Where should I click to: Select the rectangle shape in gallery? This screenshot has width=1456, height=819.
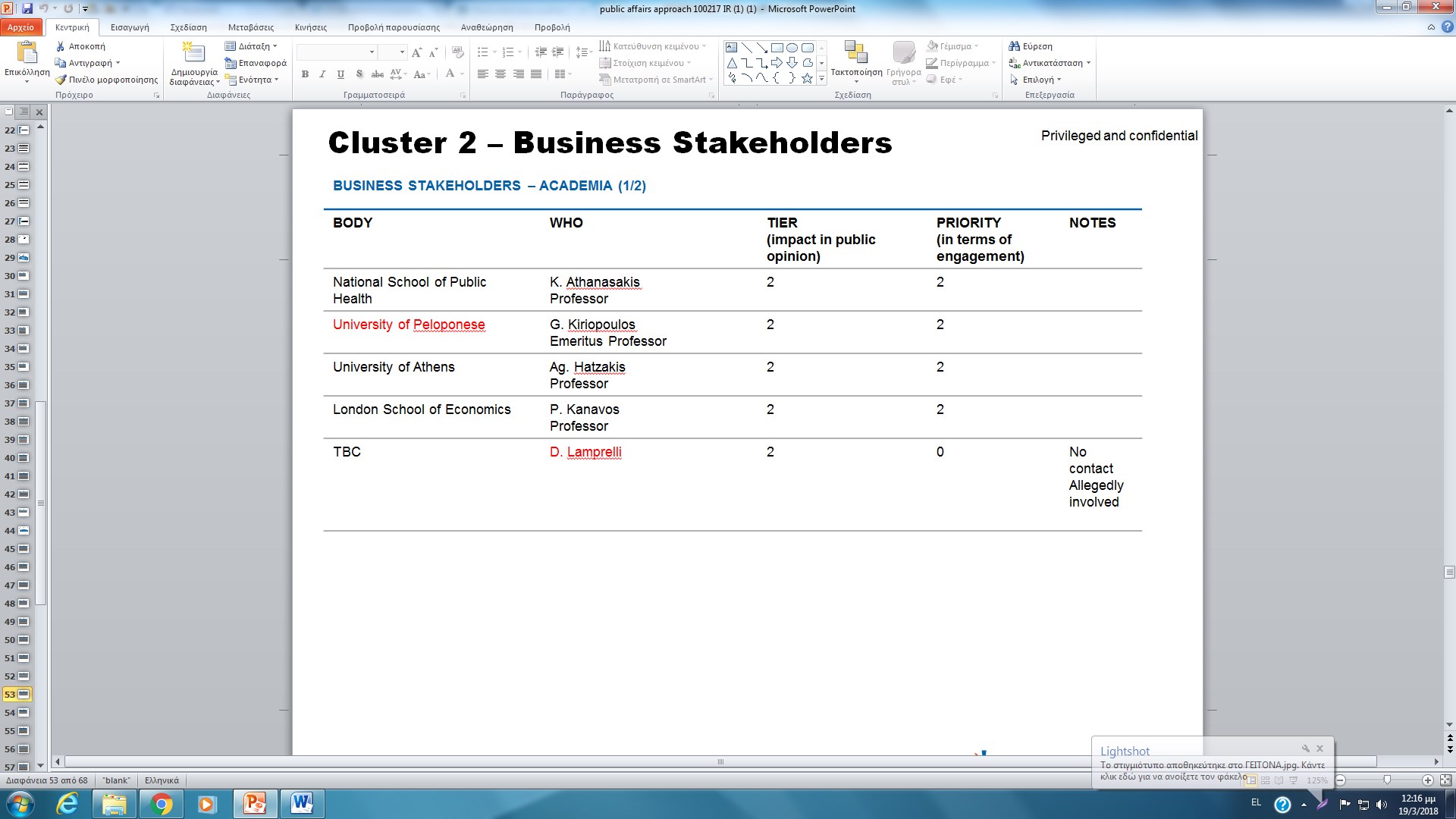tap(777, 47)
